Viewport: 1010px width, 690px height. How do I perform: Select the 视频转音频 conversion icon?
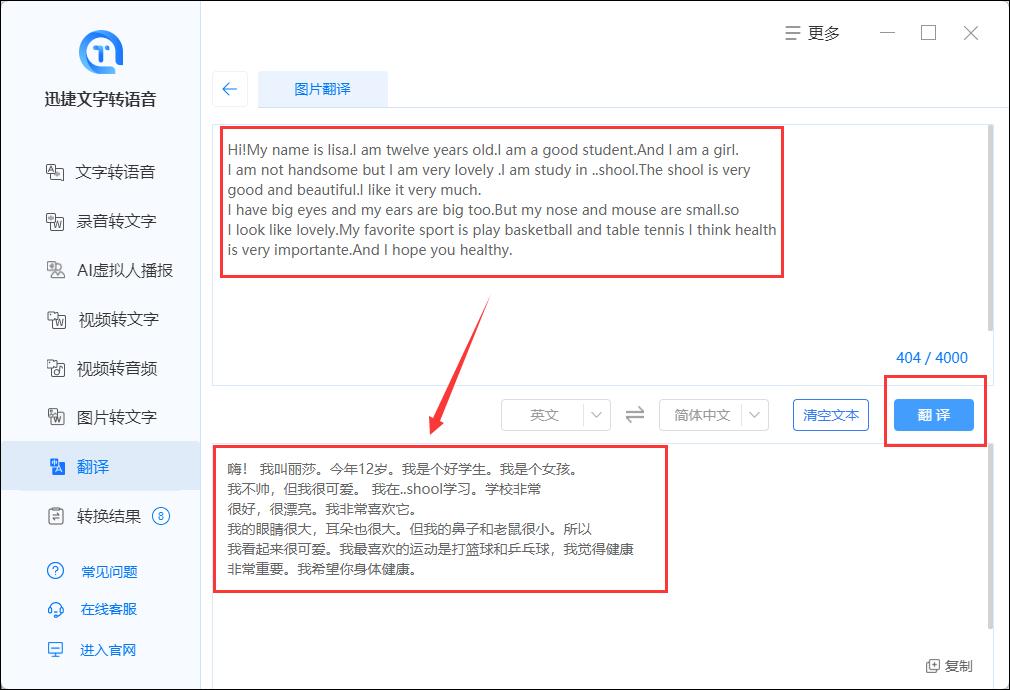tap(55, 368)
